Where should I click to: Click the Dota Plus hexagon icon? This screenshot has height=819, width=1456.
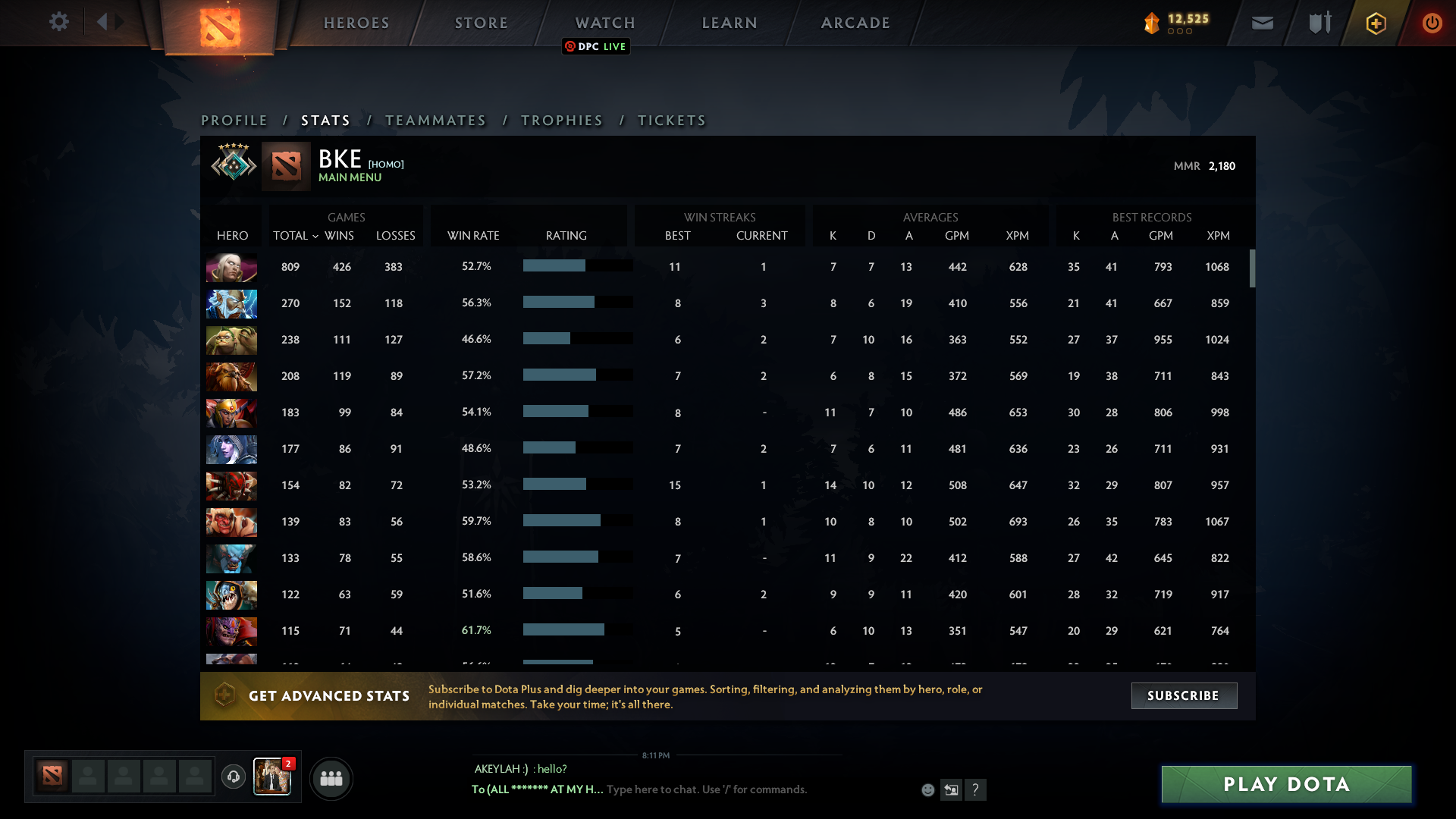click(x=1376, y=23)
